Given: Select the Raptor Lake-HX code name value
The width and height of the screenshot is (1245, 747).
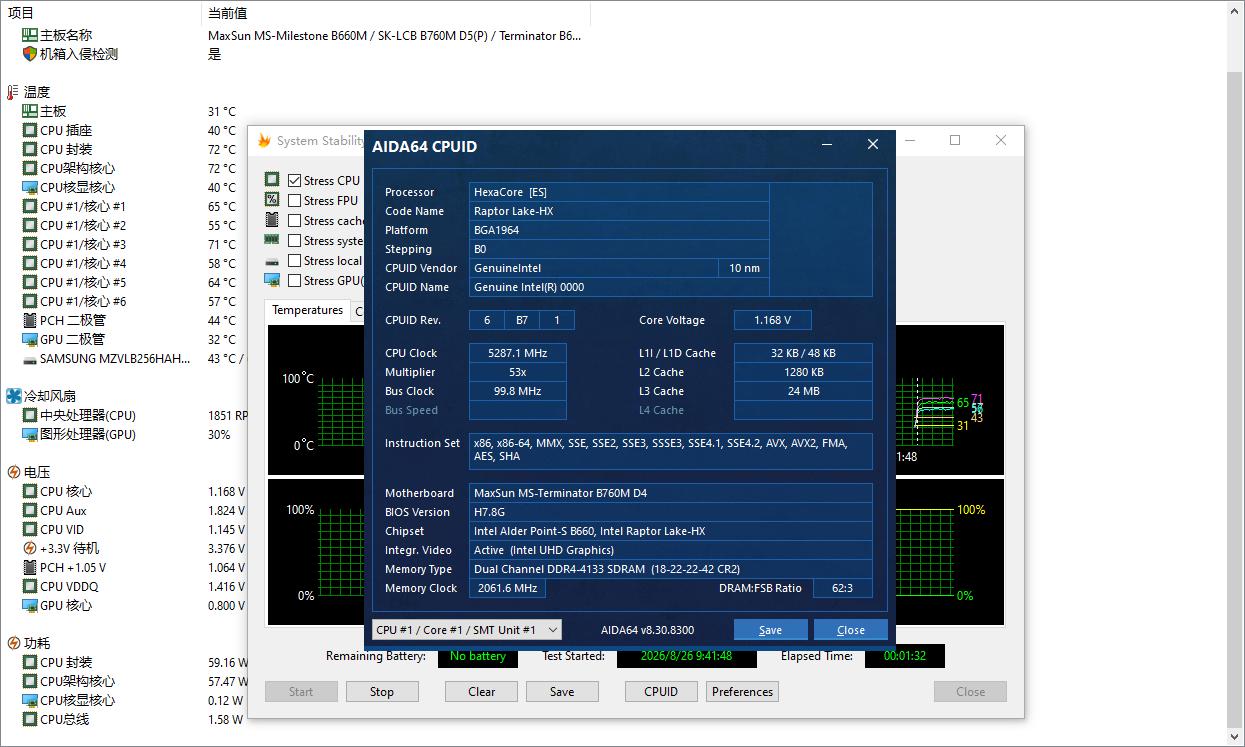Looking at the screenshot, I should (619, 211).
